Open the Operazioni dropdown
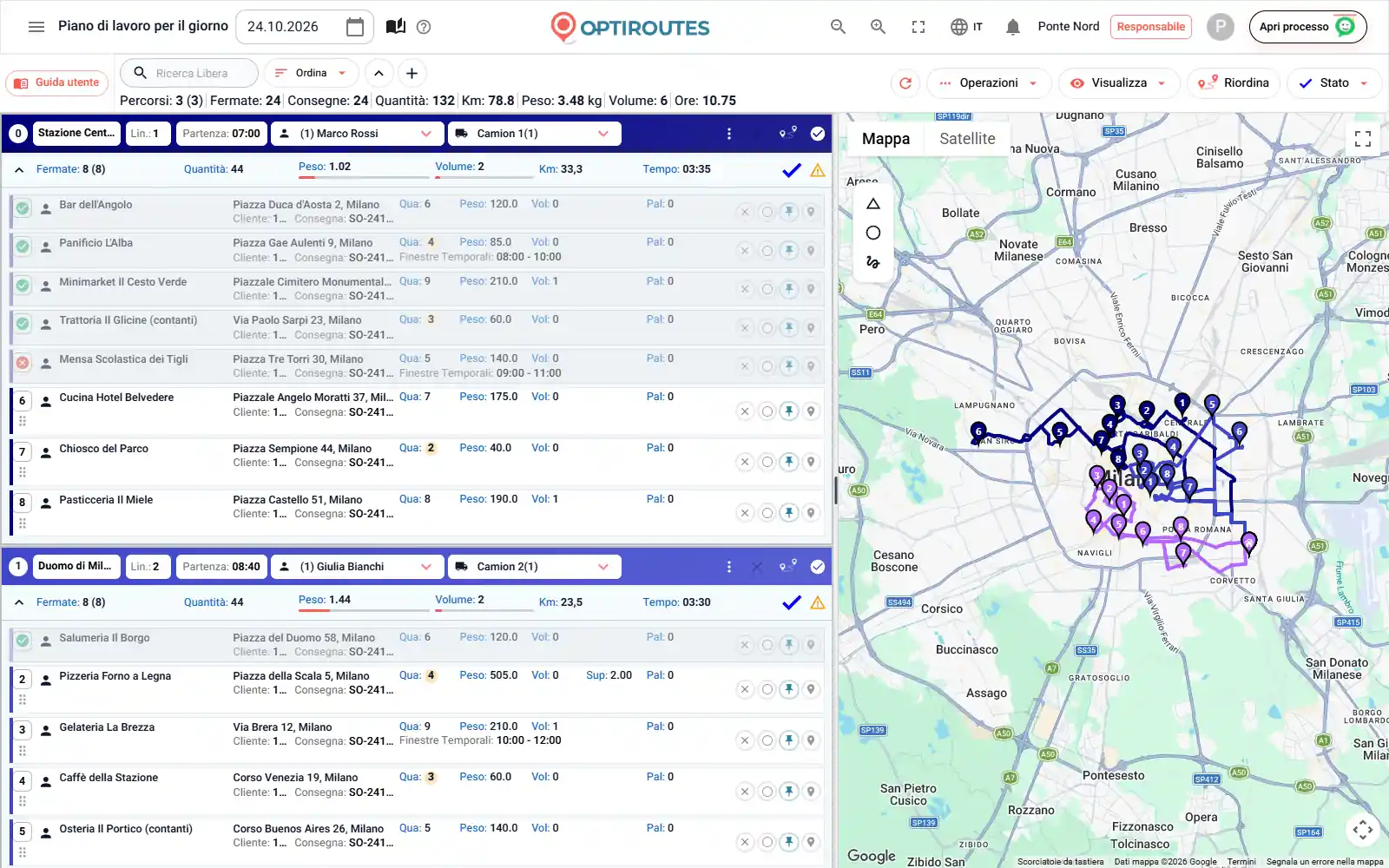The width and height of the screenshot is (1389, 868). click(x=989, y=83)
